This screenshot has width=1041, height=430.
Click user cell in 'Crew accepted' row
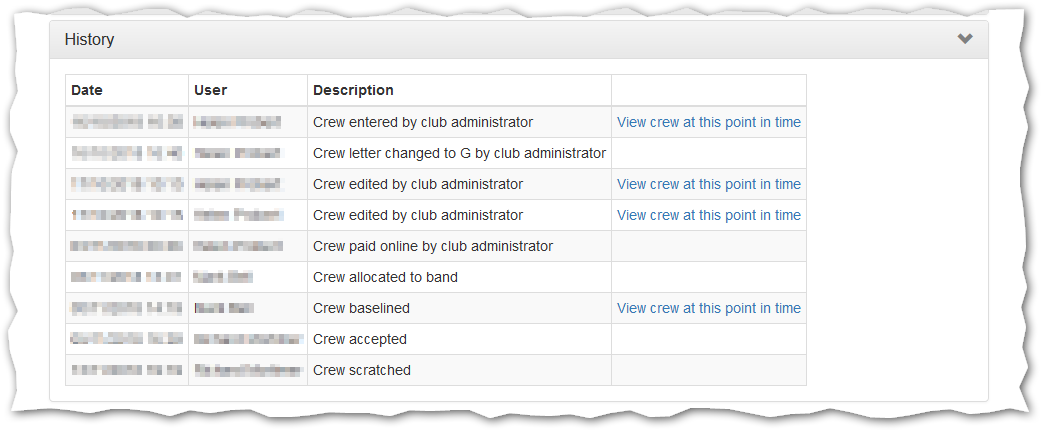coord(247,340)
